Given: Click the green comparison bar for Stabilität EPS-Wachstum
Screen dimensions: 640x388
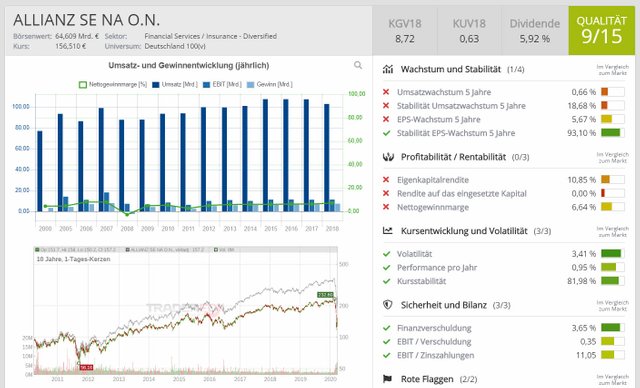Looking at the screenshot, I should (612, 133).
